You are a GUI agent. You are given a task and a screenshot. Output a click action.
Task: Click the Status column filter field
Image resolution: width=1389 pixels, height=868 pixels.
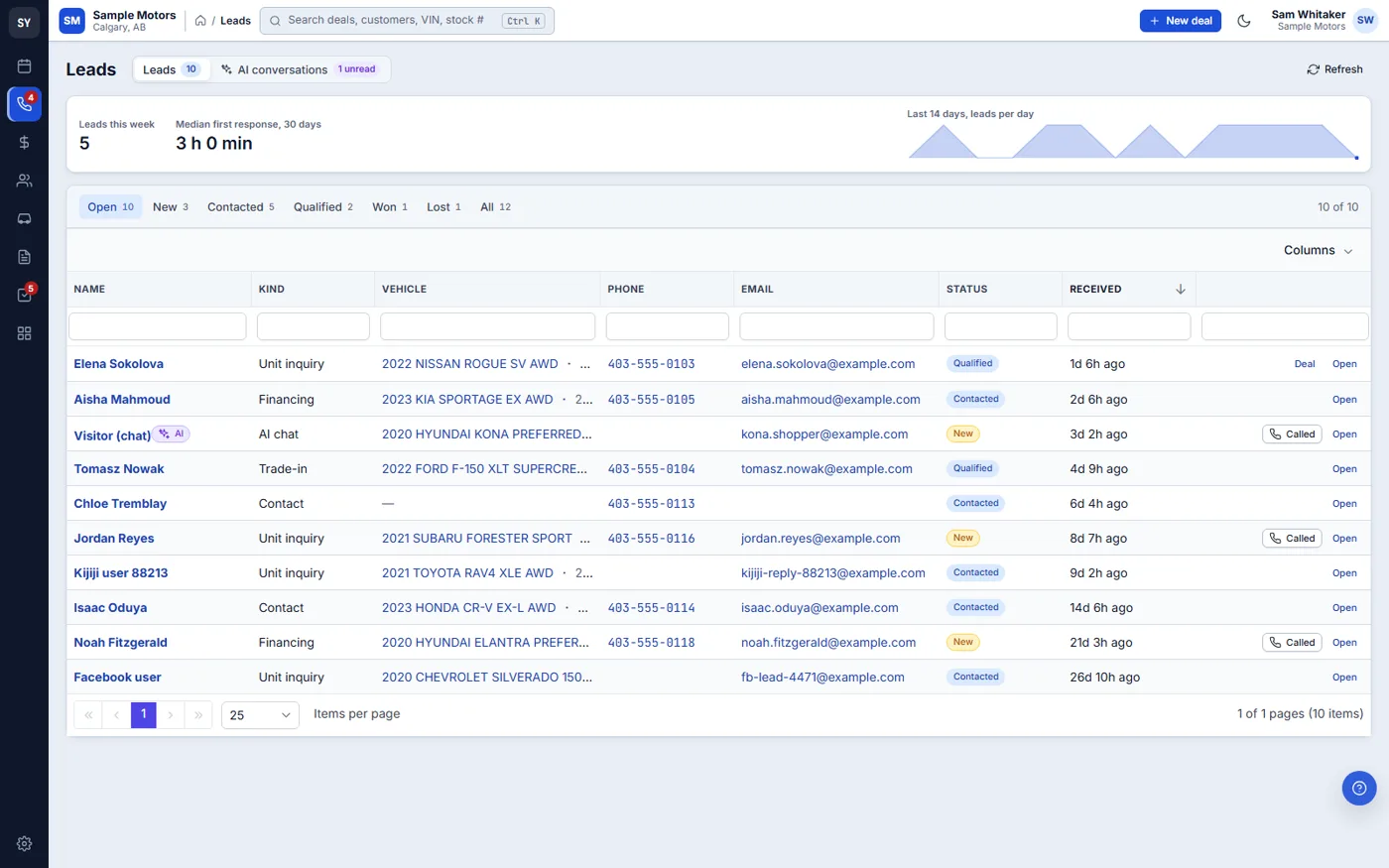click(1000, 326)
